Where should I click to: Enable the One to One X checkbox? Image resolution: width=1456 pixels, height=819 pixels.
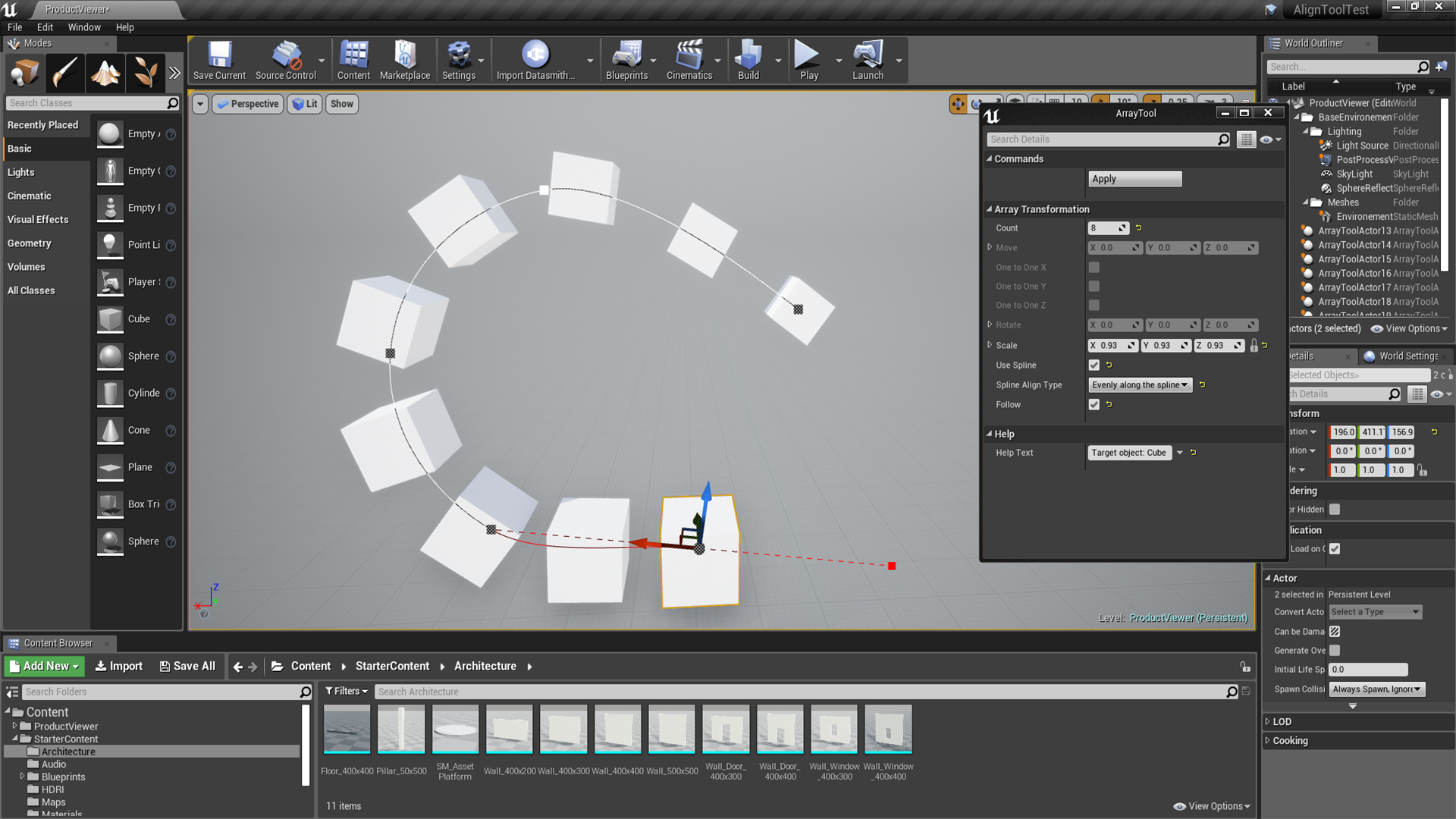tap(1094, 267)
